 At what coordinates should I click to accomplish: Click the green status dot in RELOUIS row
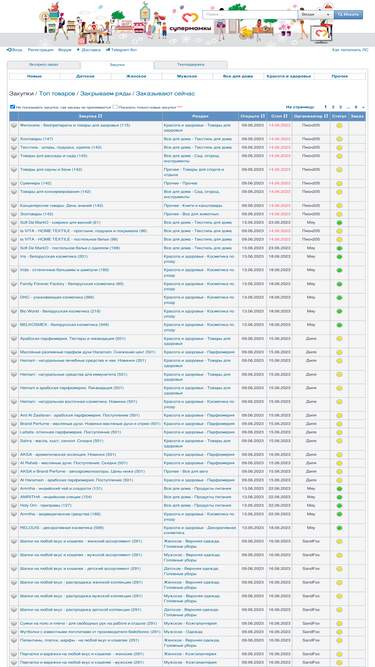(x=339, y=528)
